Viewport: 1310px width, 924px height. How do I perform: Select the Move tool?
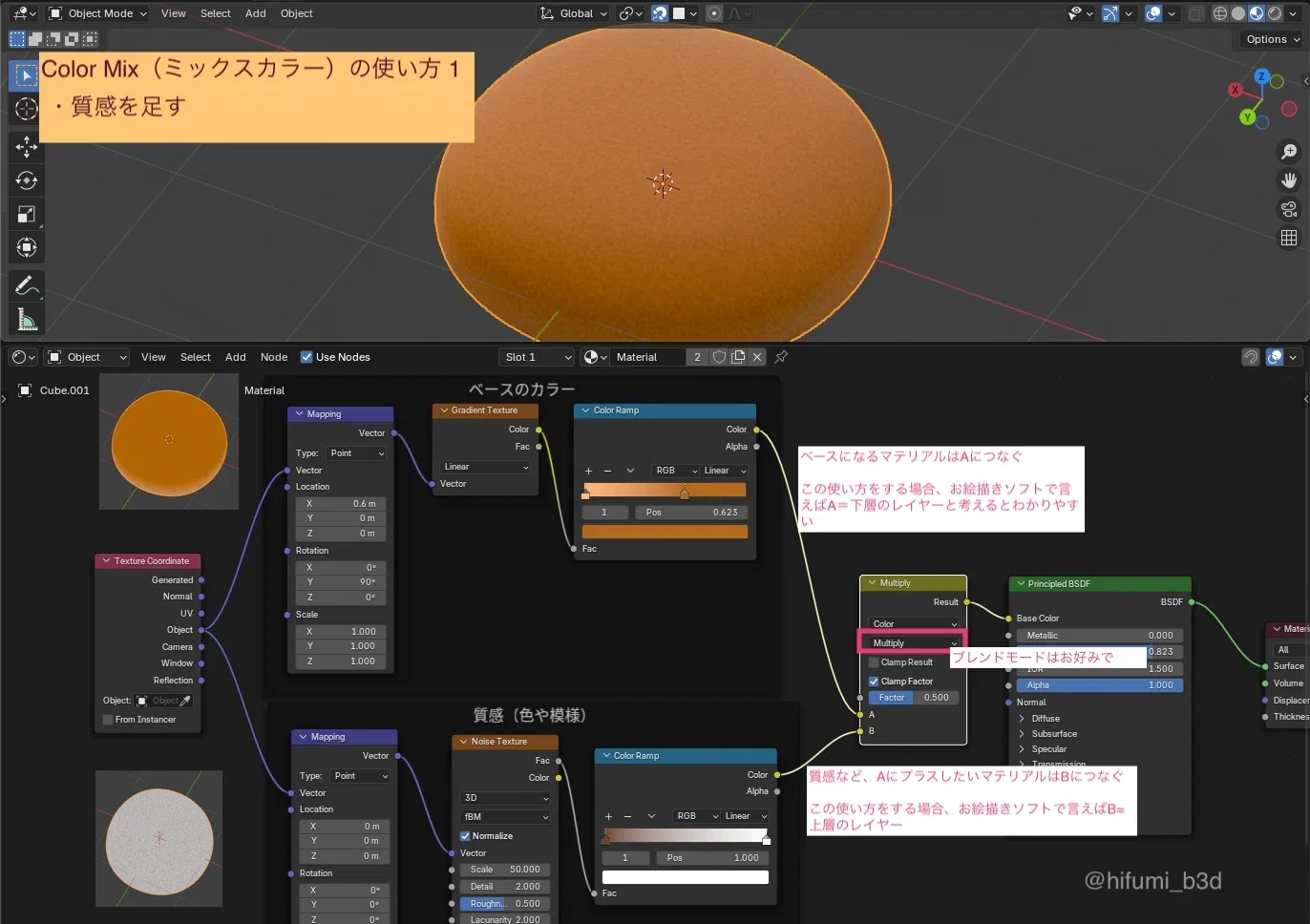pos(27,146)
